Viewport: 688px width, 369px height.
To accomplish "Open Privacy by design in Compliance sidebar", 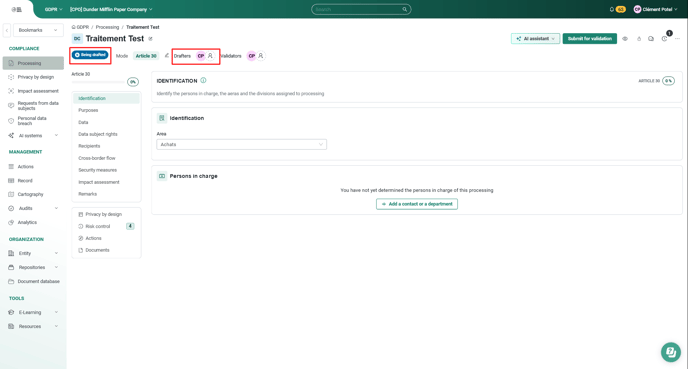I will click(x=35, y=77).
